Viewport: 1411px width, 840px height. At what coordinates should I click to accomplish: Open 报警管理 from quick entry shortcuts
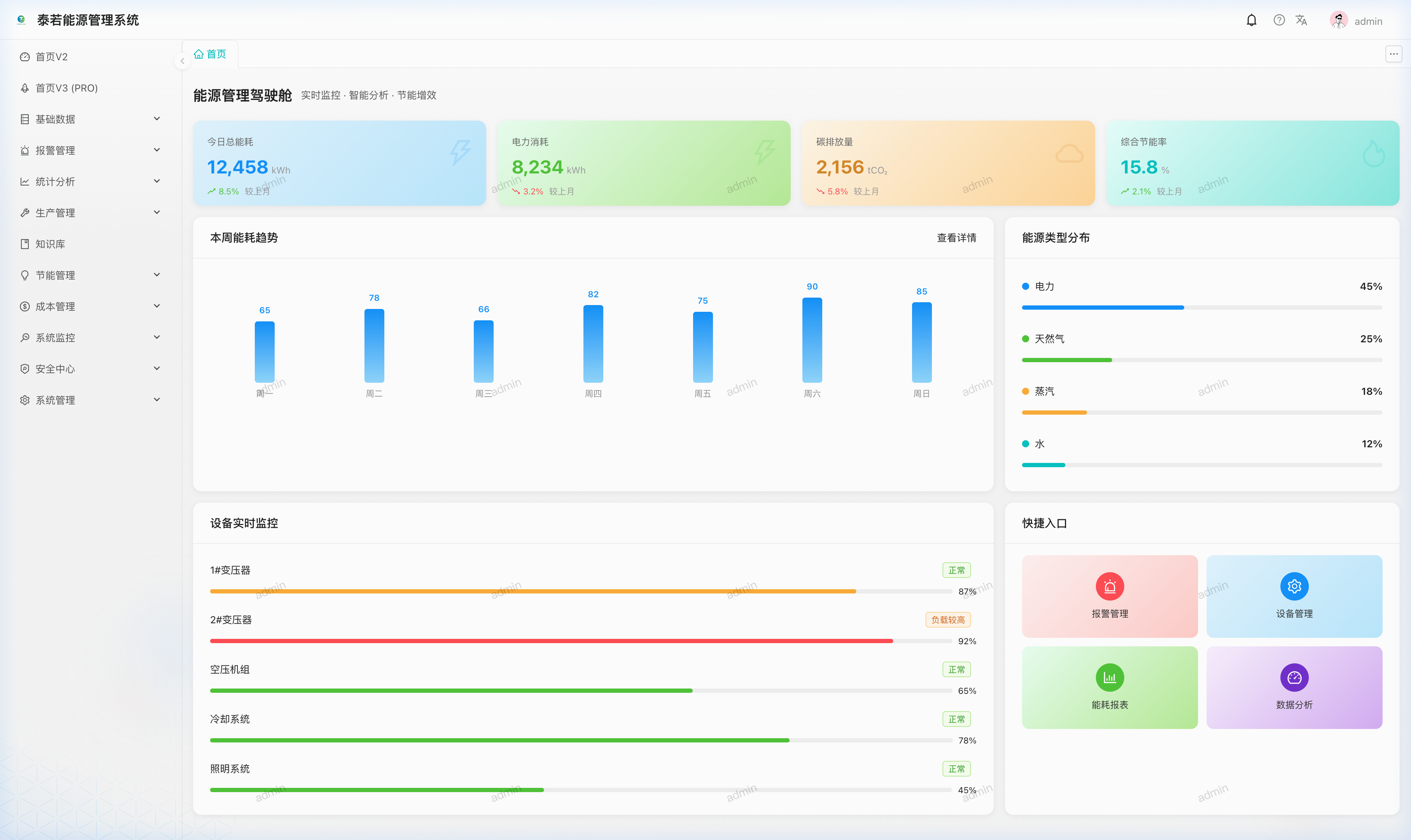(1109, 596)
